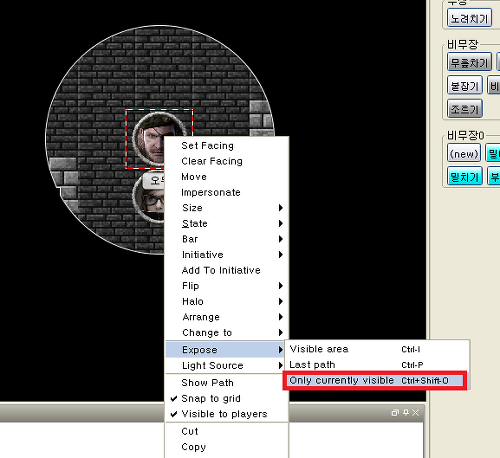Choose Clear Facing menu entry
Viewport: 500px width, 458px height.
(227, 161)
